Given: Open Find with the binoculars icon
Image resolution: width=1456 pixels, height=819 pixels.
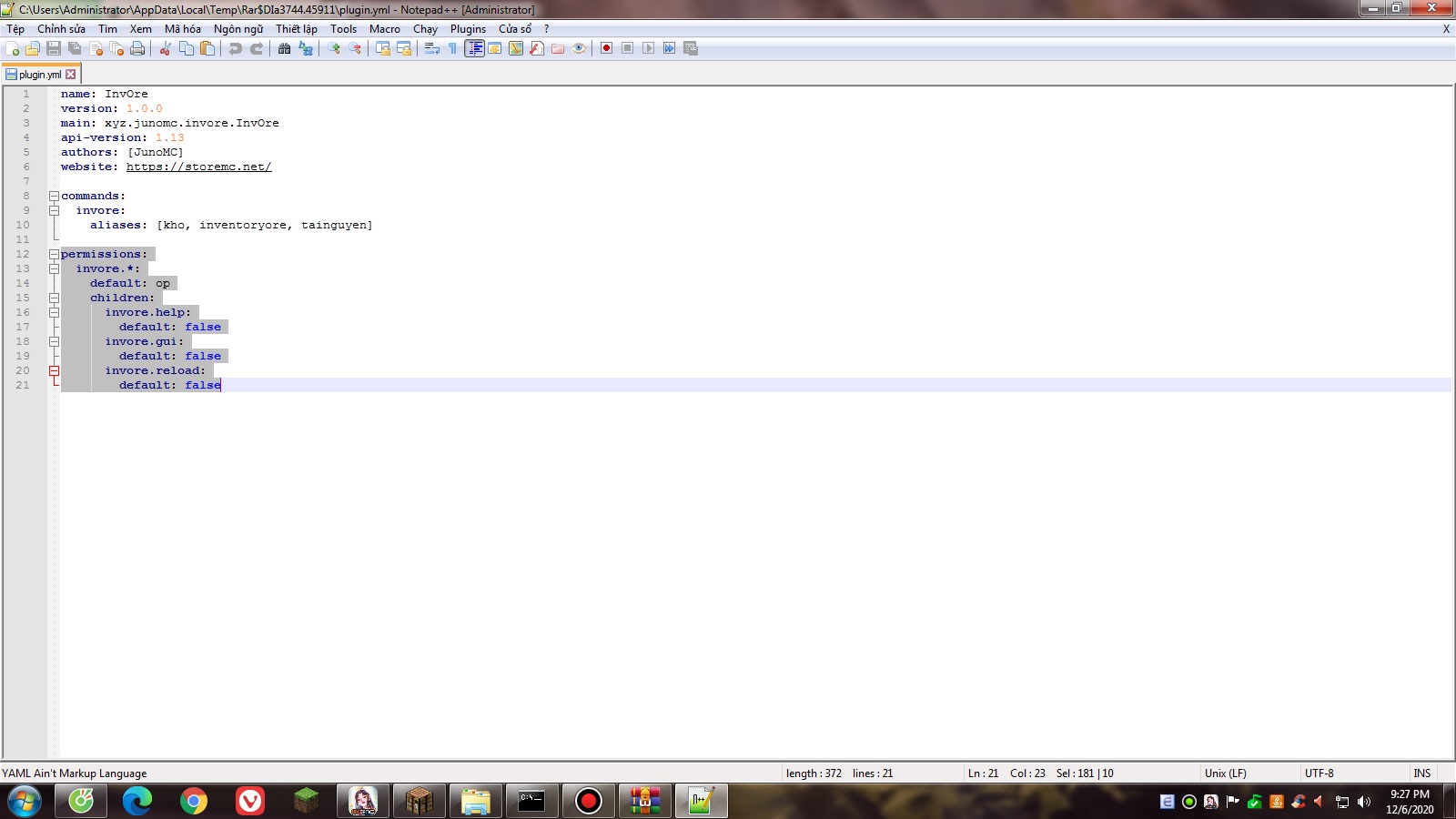Looking at the screenshot, I should [285, 48].
